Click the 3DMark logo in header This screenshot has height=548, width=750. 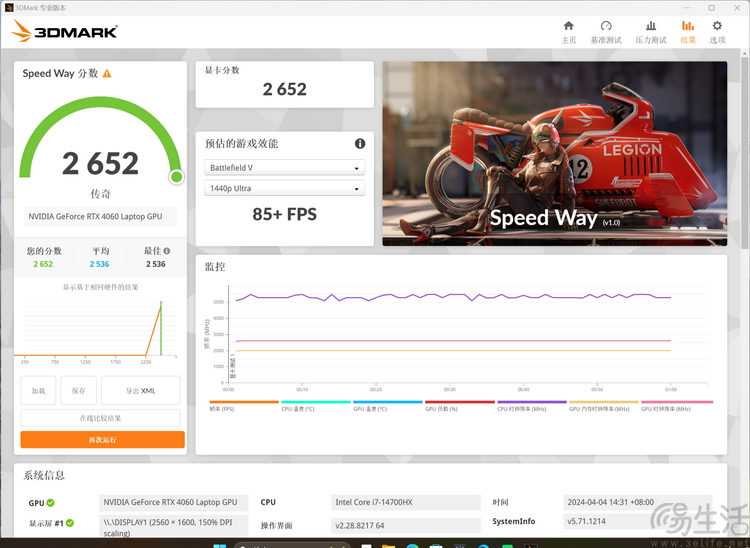pos(64,32)
